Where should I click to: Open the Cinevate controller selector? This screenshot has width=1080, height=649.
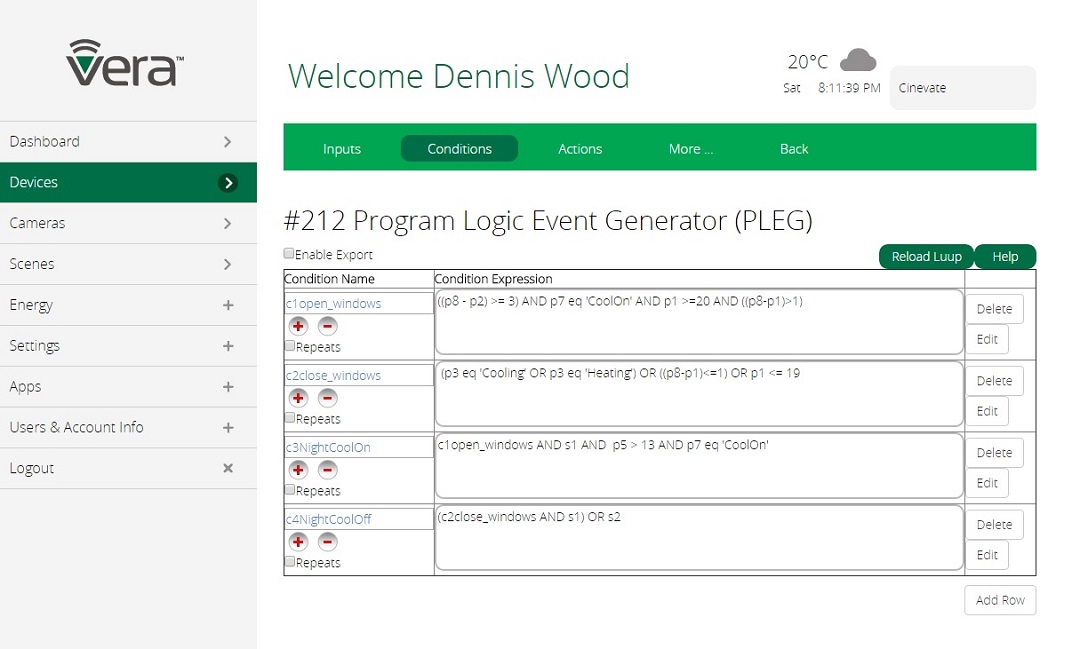point(962,87)
